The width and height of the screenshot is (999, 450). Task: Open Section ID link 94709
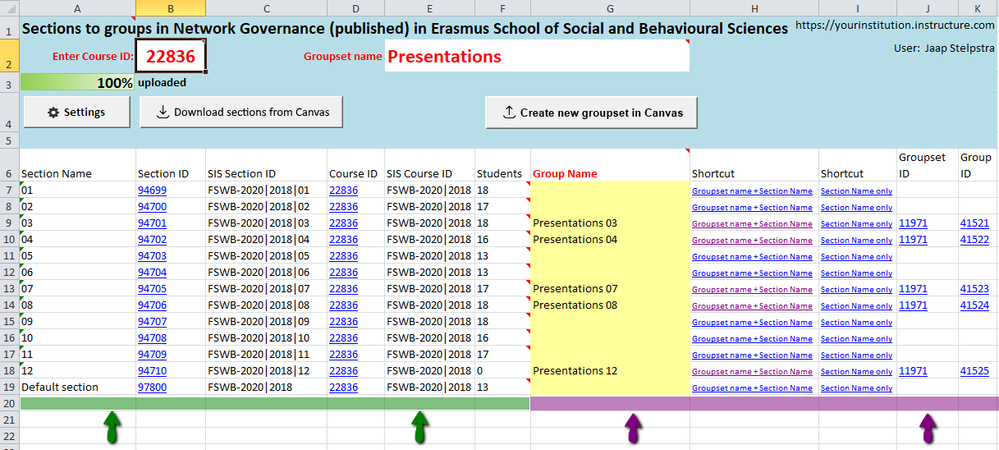pos(152,354)
